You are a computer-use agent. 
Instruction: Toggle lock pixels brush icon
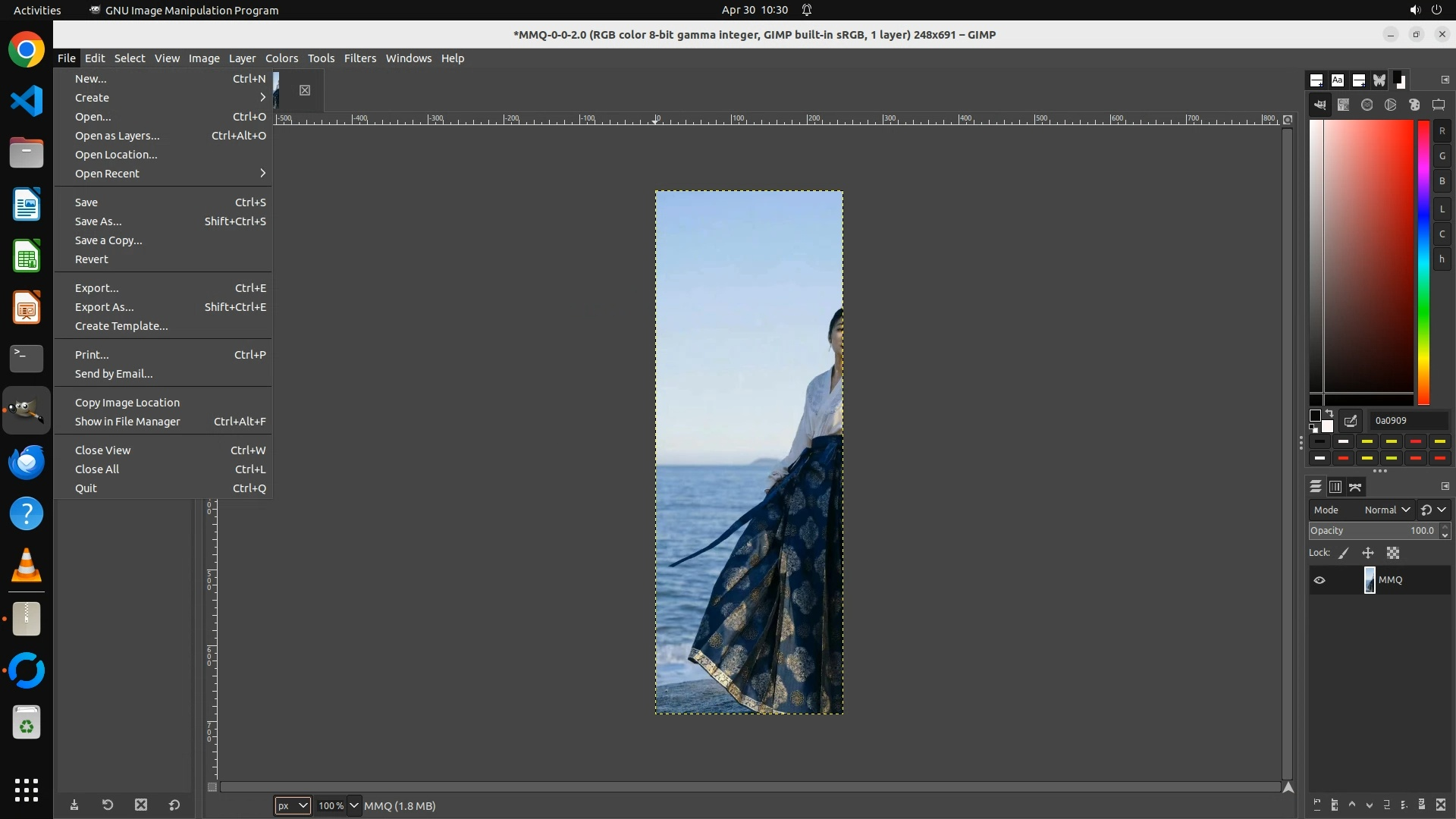1344,554
